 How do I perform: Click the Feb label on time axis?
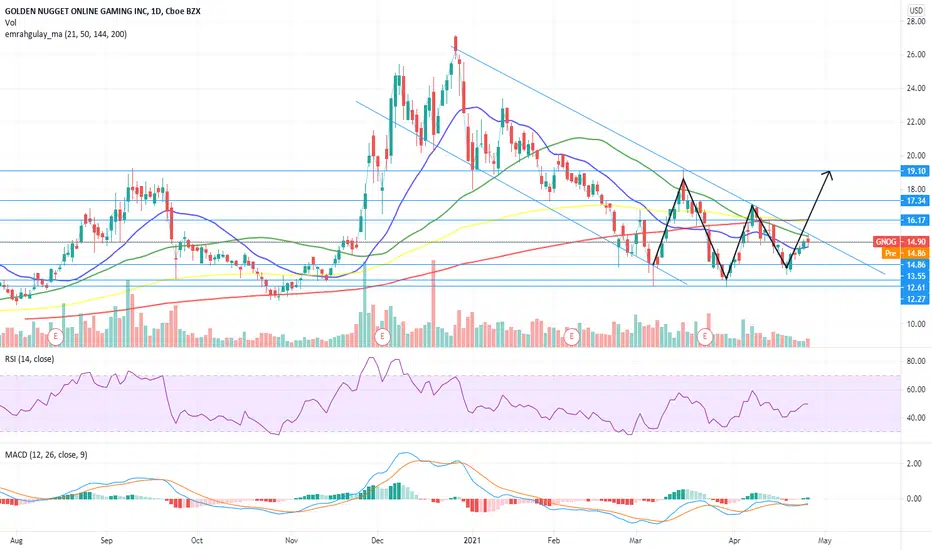[x=553, y=540]
